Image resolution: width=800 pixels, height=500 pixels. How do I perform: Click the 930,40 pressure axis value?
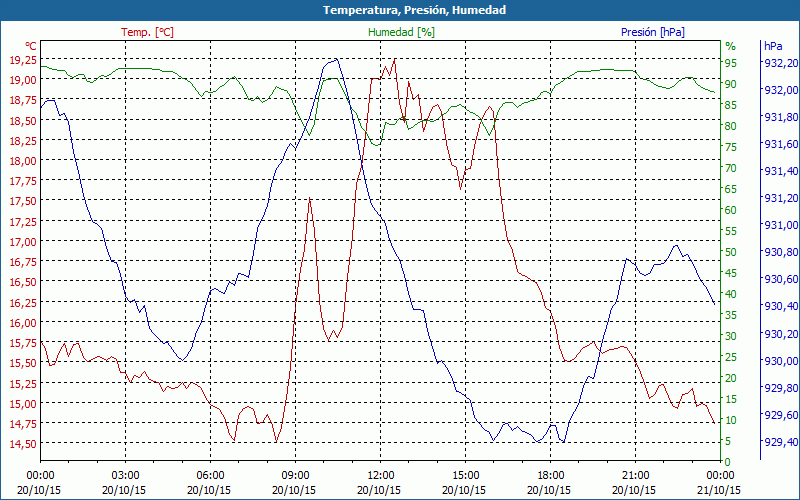pos(780,306)
